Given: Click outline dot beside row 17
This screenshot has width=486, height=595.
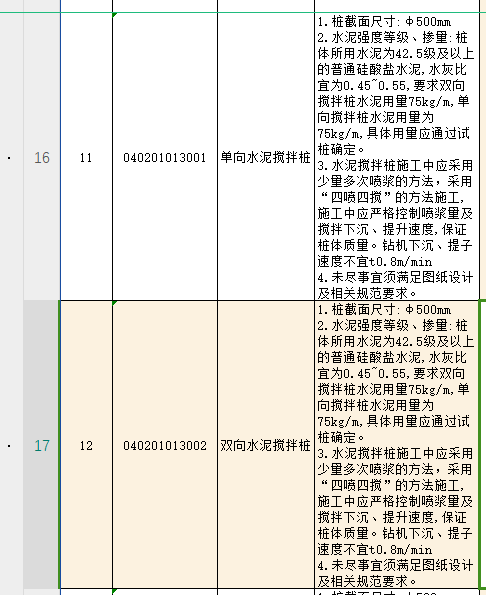Looking at the screenshot, I should pyautogui.click(x=9, y=446).
